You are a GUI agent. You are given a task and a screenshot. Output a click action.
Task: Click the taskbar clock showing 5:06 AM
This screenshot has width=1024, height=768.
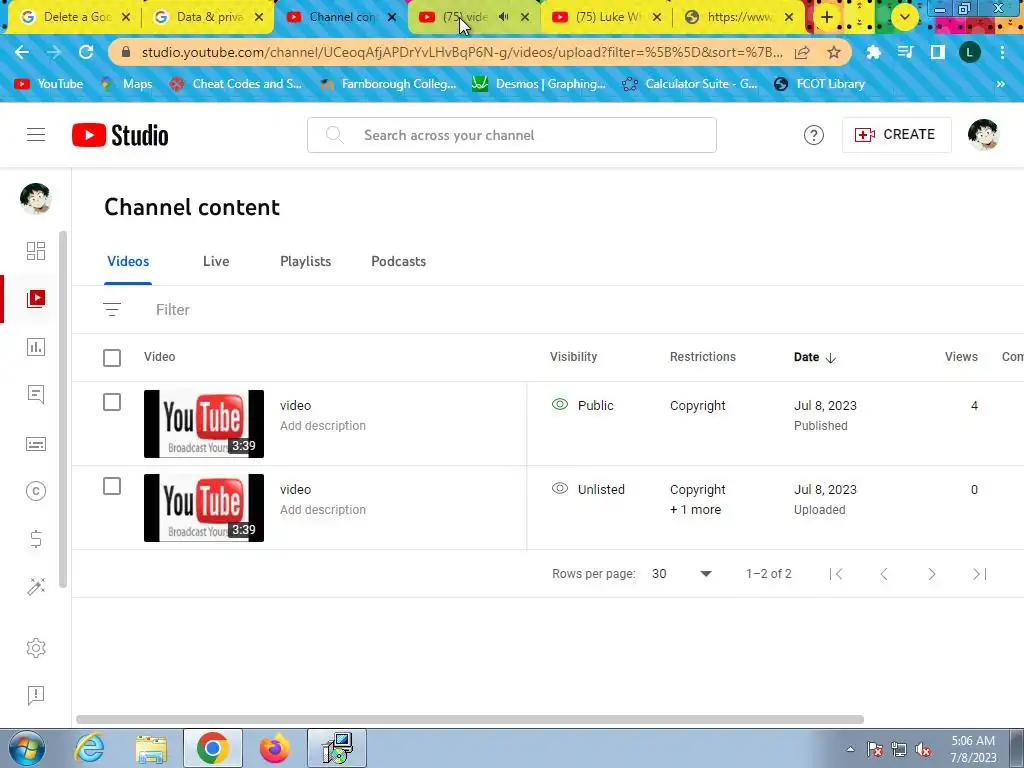tap(973, 741)
